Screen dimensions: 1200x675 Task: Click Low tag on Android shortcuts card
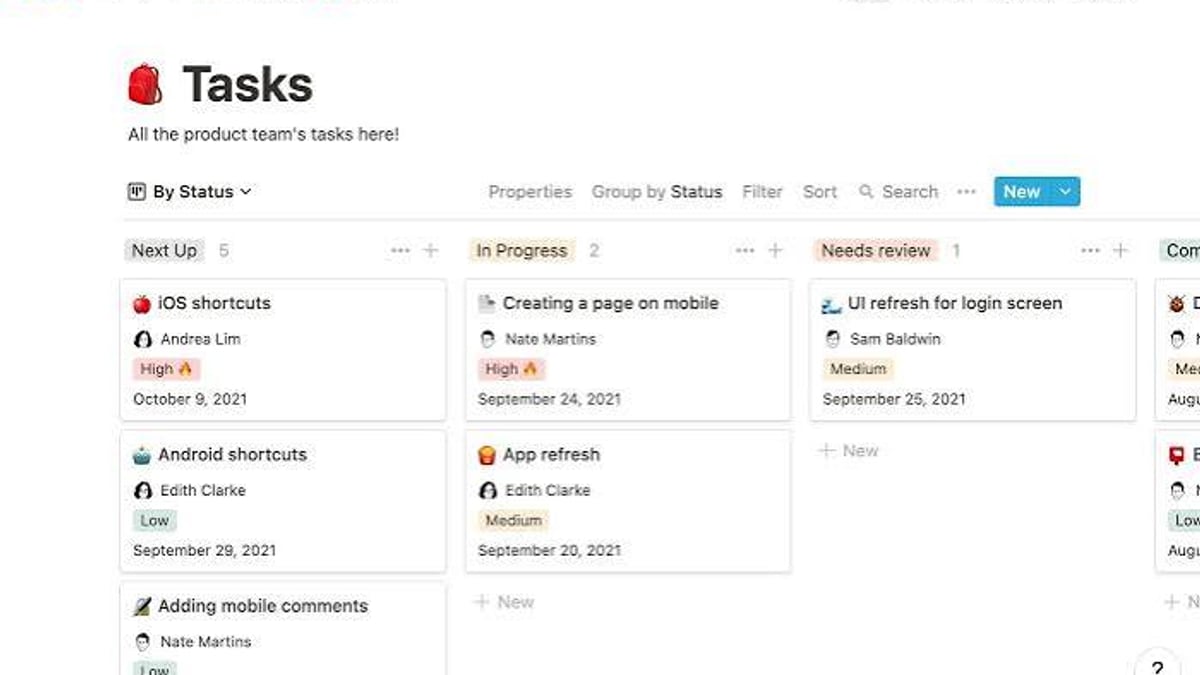(154, 520)
